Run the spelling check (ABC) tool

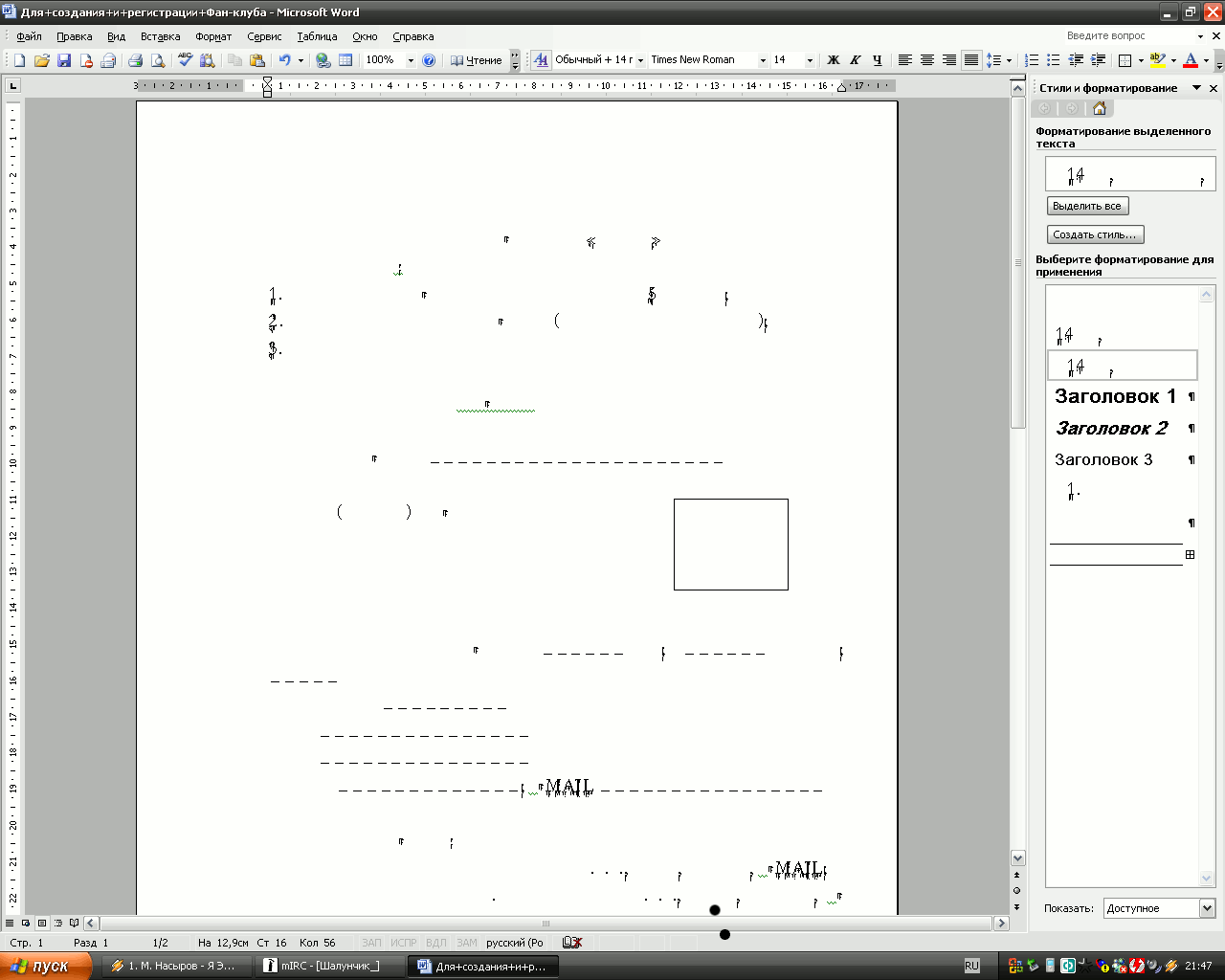tap(186, 60)
